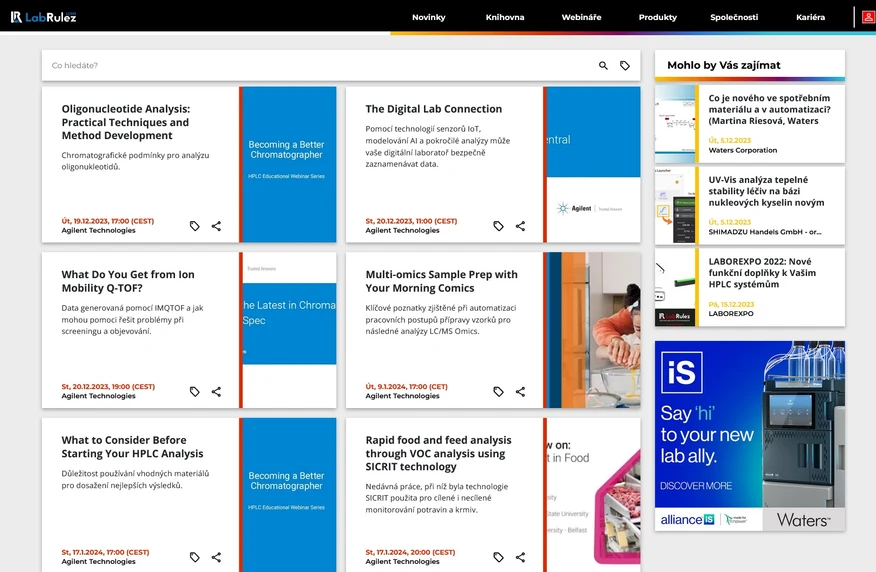Open 'LABOREXPO 2022: Nové funkční doplňky' article

[x=762, y=273]
